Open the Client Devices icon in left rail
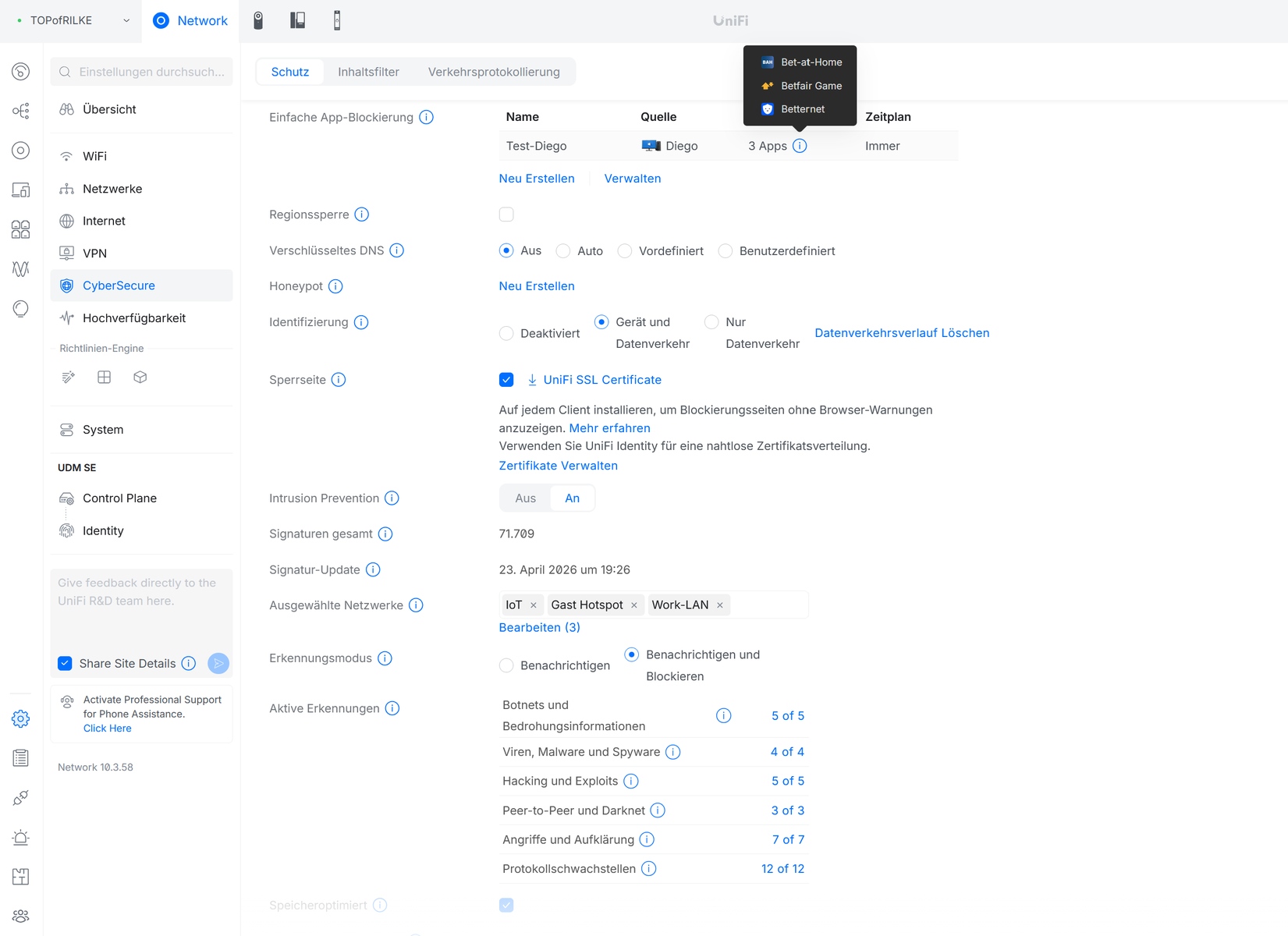 21,190
